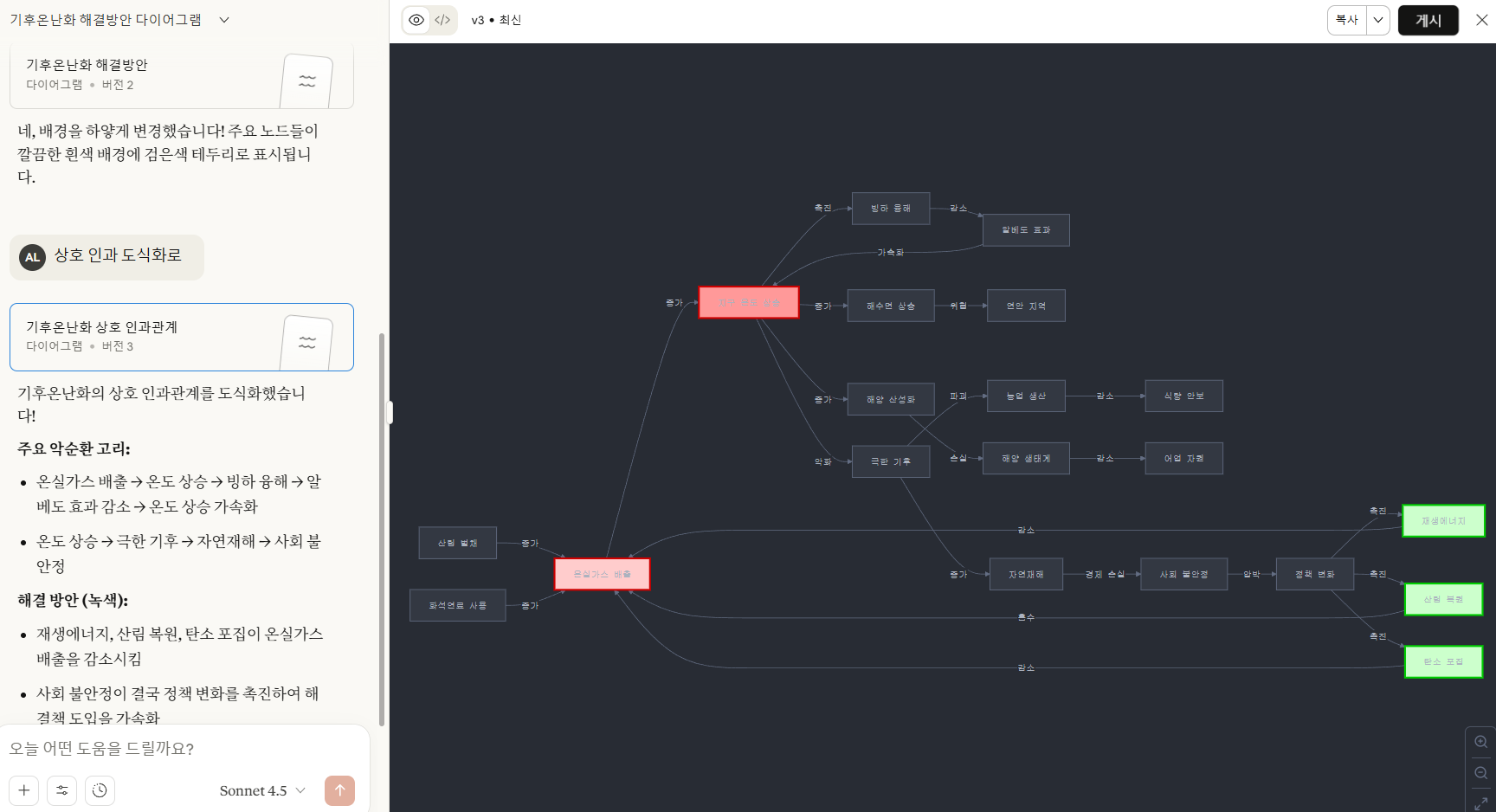Click the 정책 변화 node
Screen dimensions: 1496x812
pyautogui.click(x=1315, y=574)
